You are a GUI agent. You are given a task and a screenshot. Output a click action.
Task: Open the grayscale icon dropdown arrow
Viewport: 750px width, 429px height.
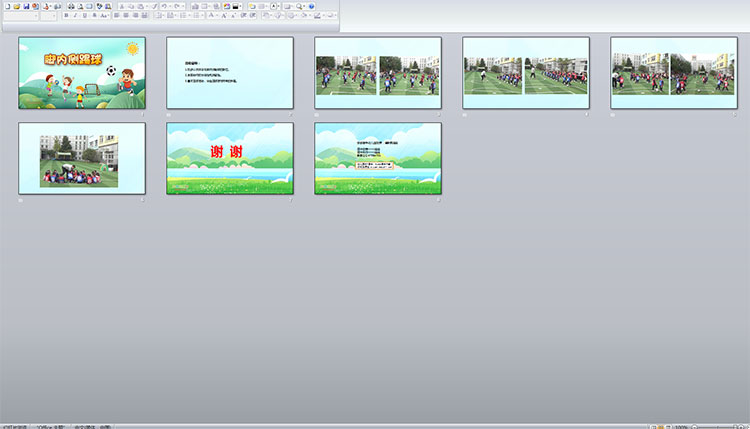[x=241, y=6]
